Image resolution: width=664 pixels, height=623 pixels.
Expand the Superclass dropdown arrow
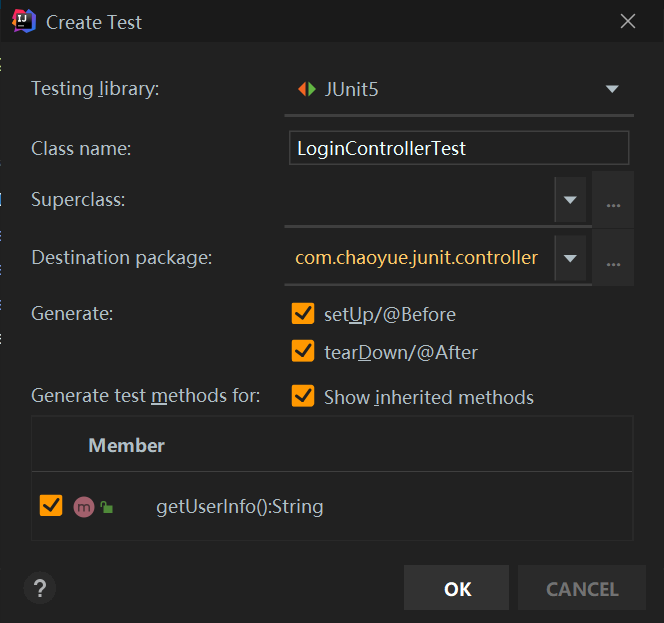tap(570, 200)
